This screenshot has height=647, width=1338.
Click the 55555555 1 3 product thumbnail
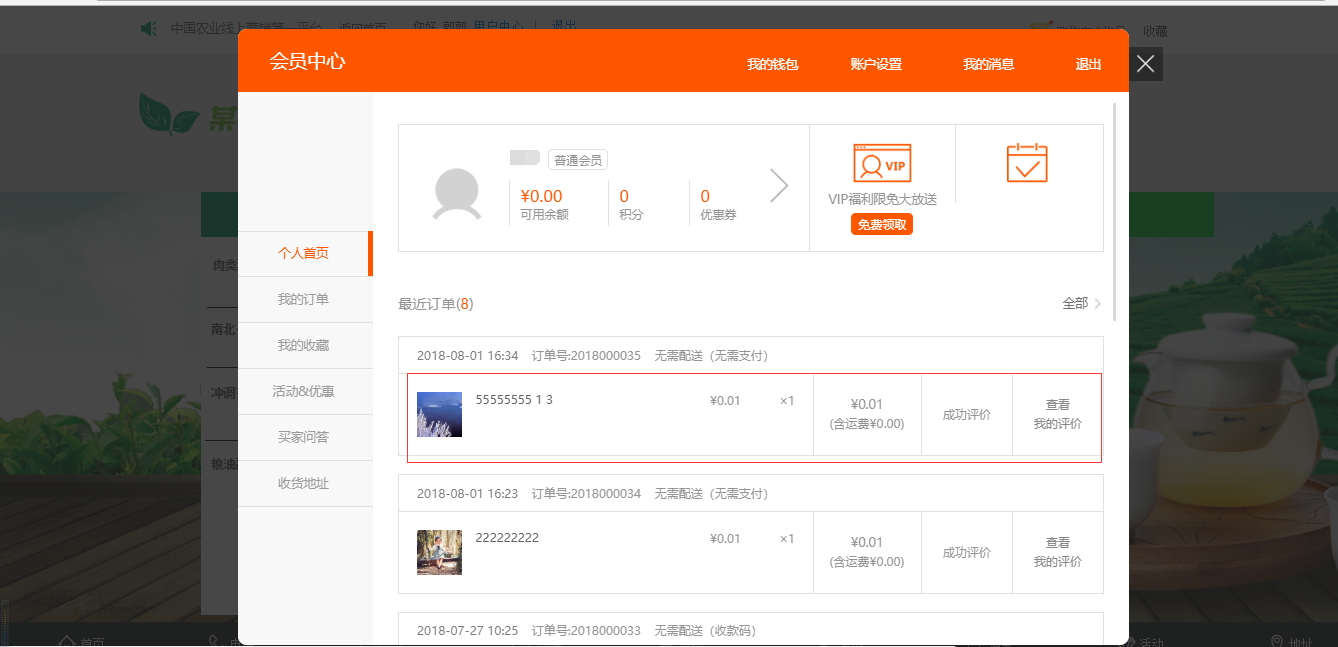tap(439, 414)
